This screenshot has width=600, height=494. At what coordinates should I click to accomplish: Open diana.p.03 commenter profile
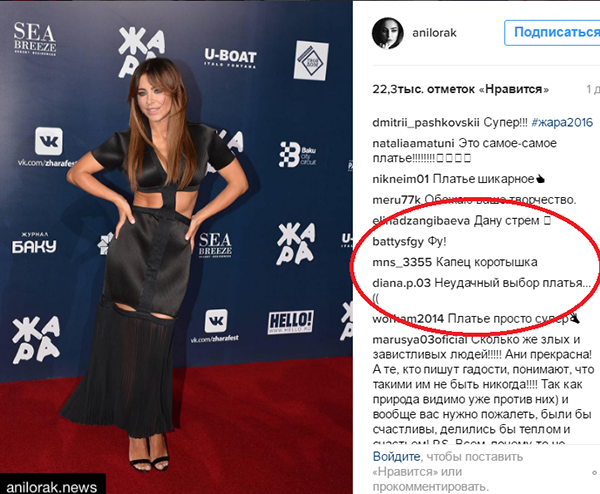401,283
